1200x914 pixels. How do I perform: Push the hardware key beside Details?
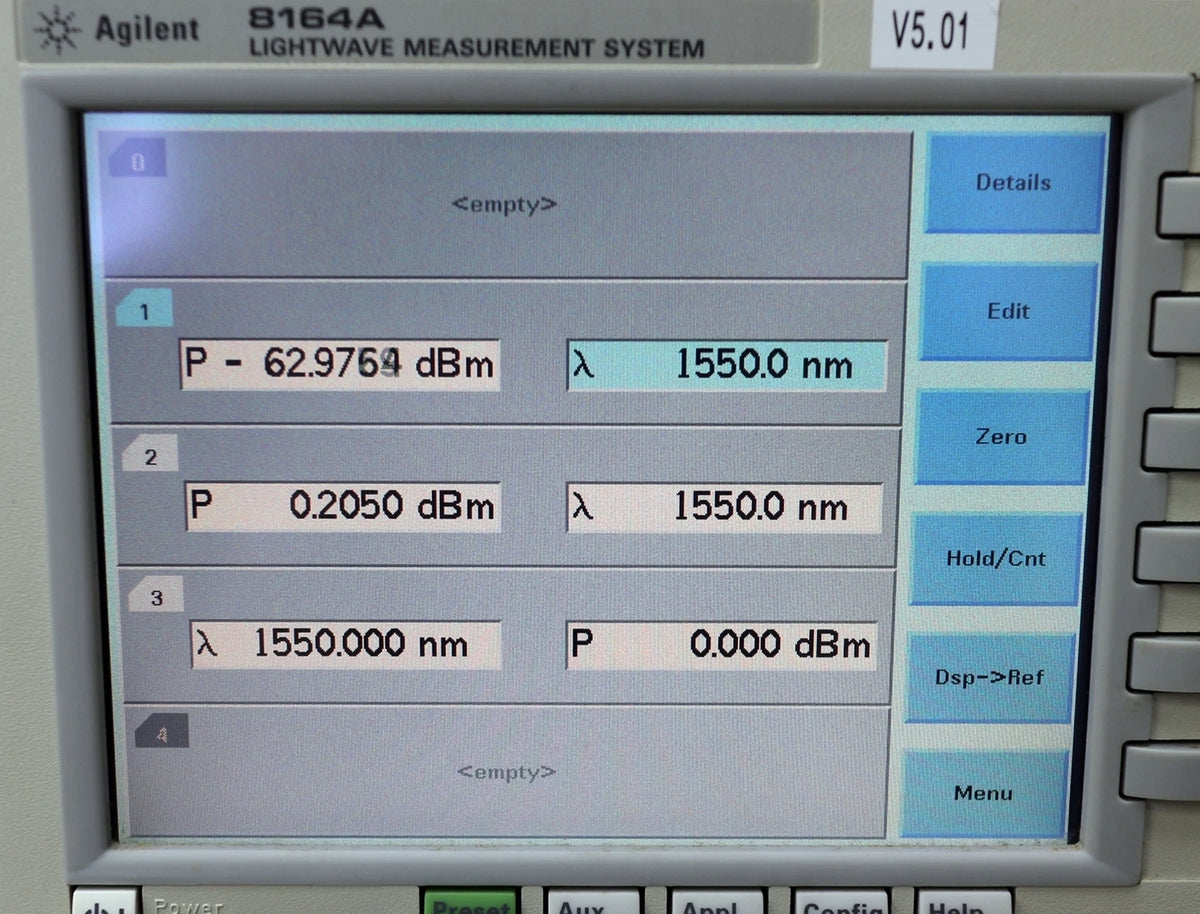pyautogui.click(x=1180, y=205)
